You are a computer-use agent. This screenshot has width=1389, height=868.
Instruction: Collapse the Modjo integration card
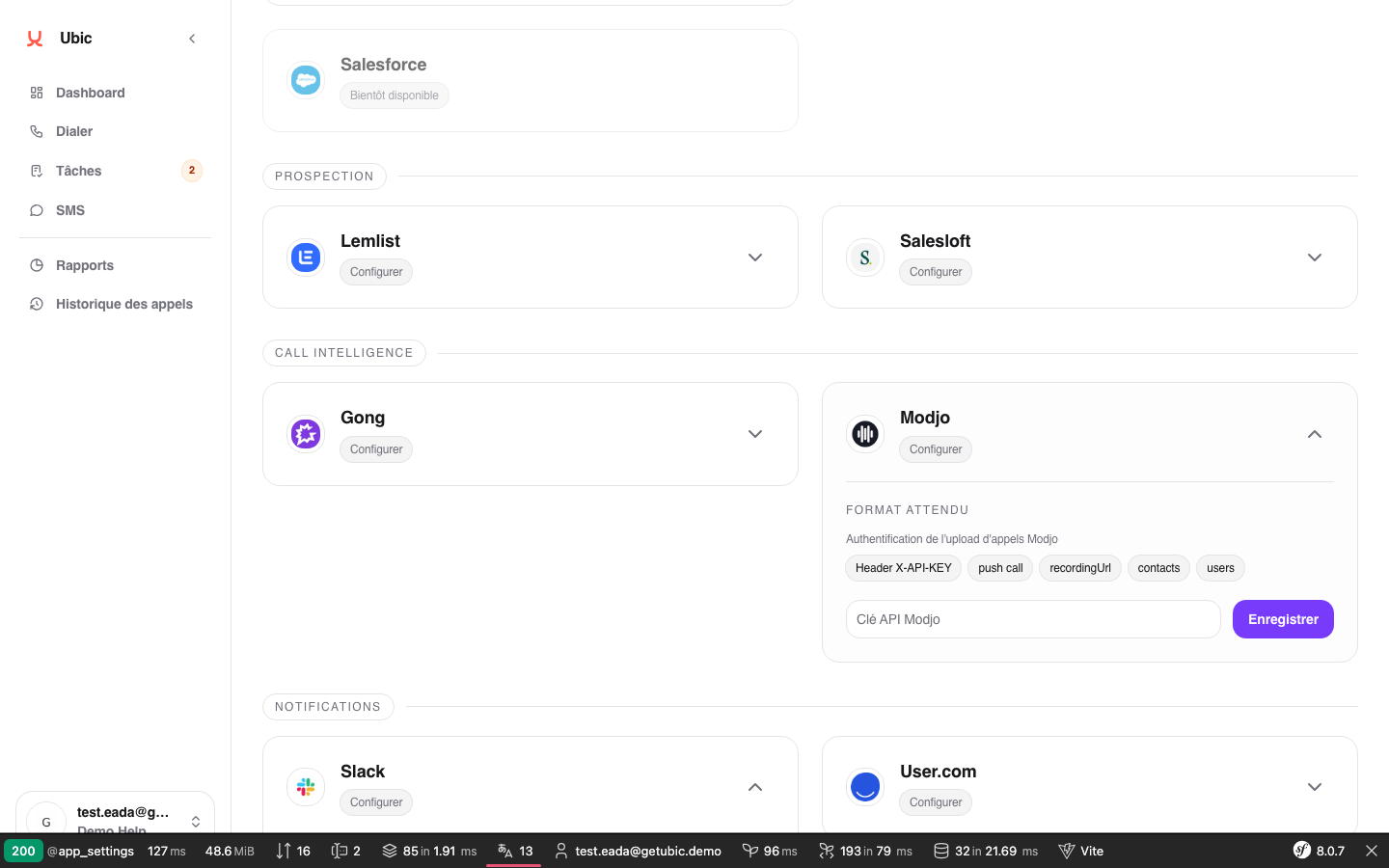point(1315,434)
